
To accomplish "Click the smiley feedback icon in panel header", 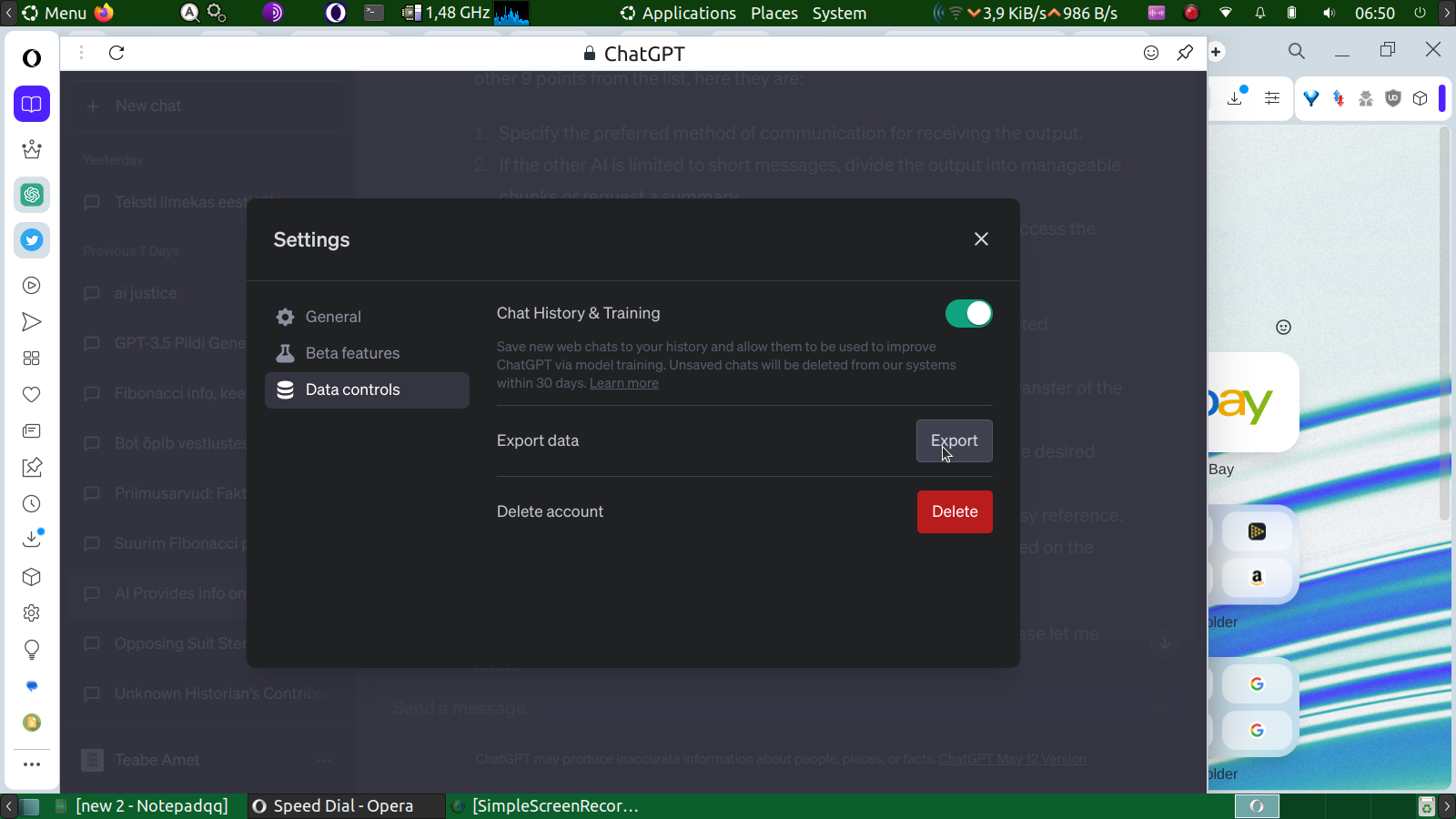I will click(x=1151, y=53).
